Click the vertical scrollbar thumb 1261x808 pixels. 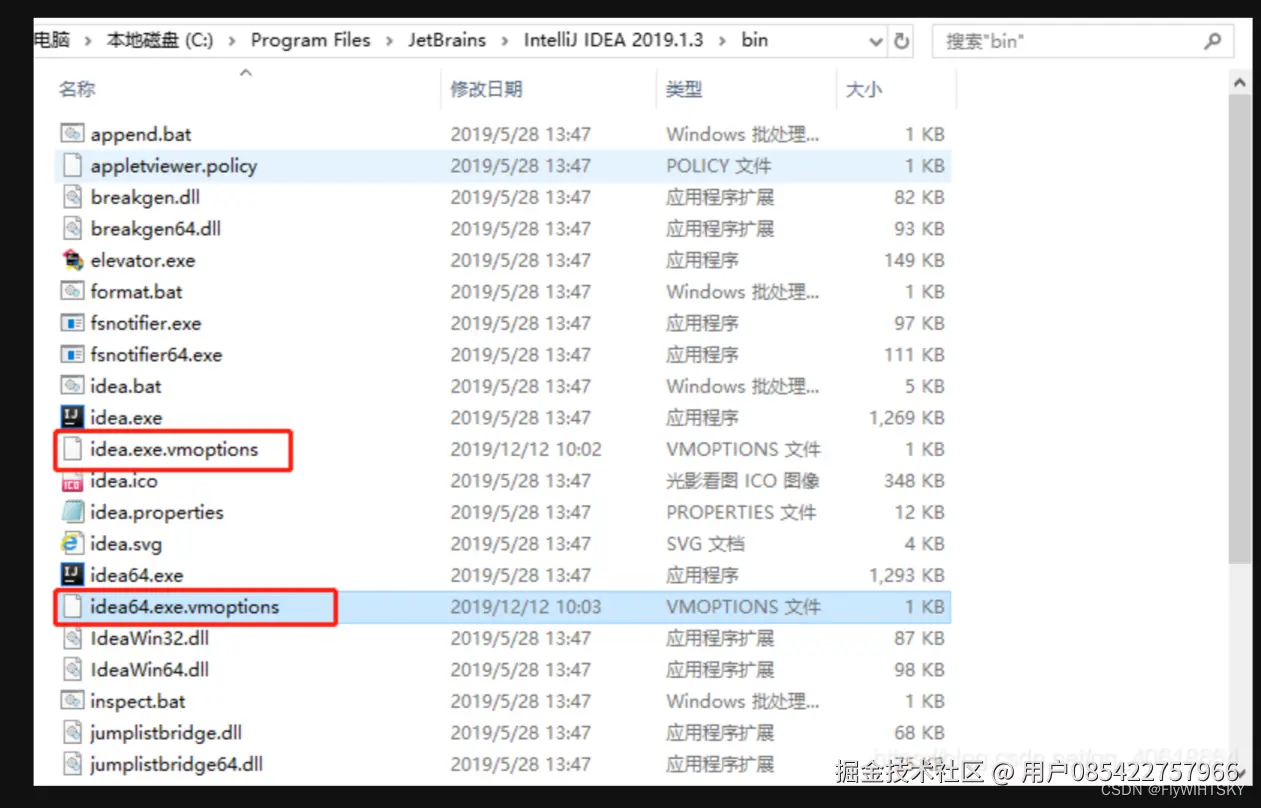[1239, 330]
